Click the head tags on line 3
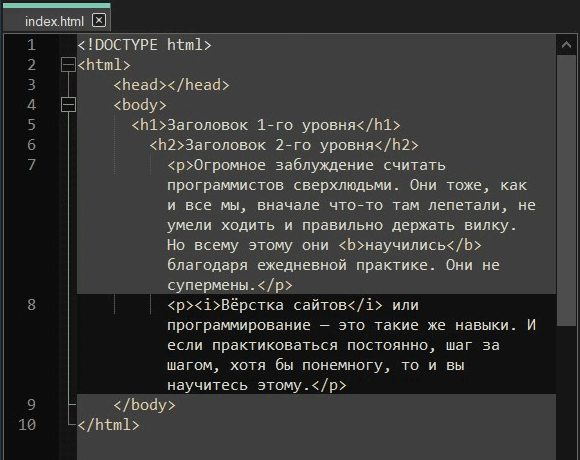The height and width of the screenshot is (460, 580). point(172,85)
